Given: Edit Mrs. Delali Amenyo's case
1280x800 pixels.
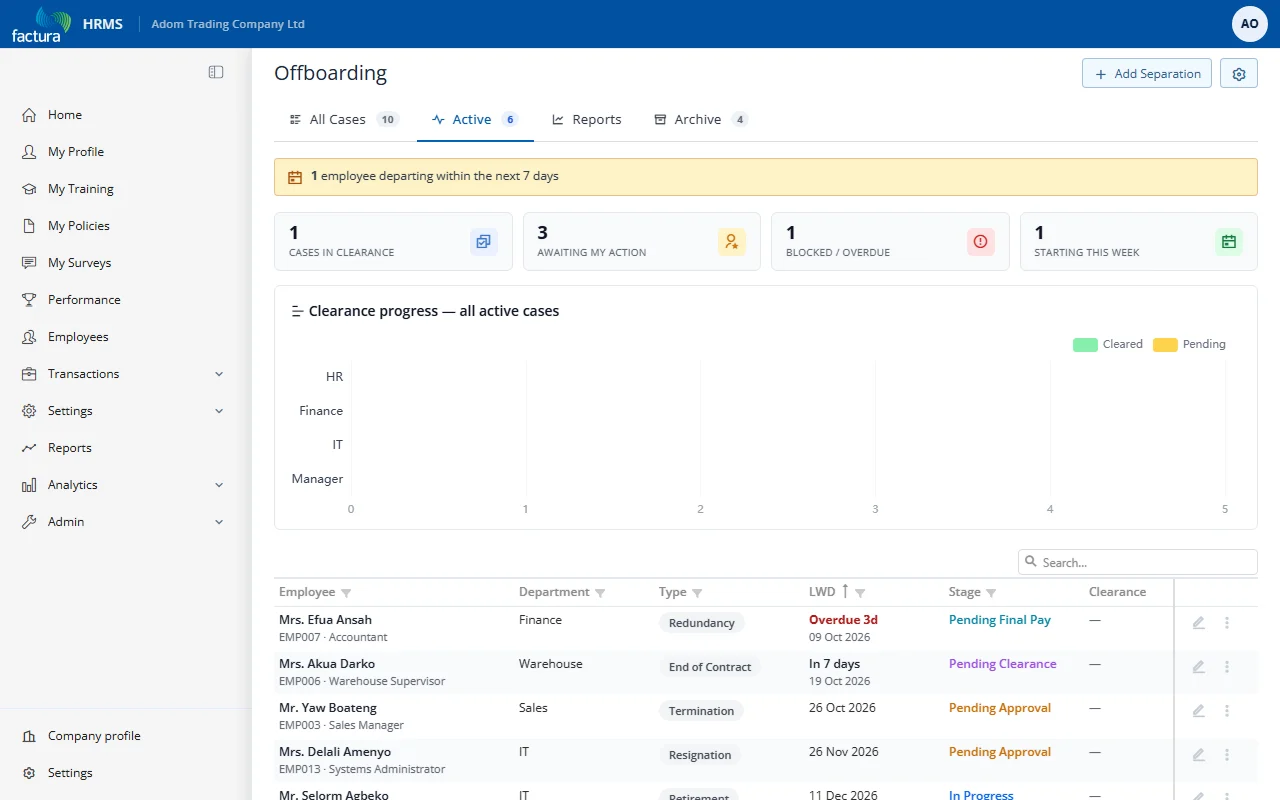Looking at the screenshot, I should (1199, 755).
